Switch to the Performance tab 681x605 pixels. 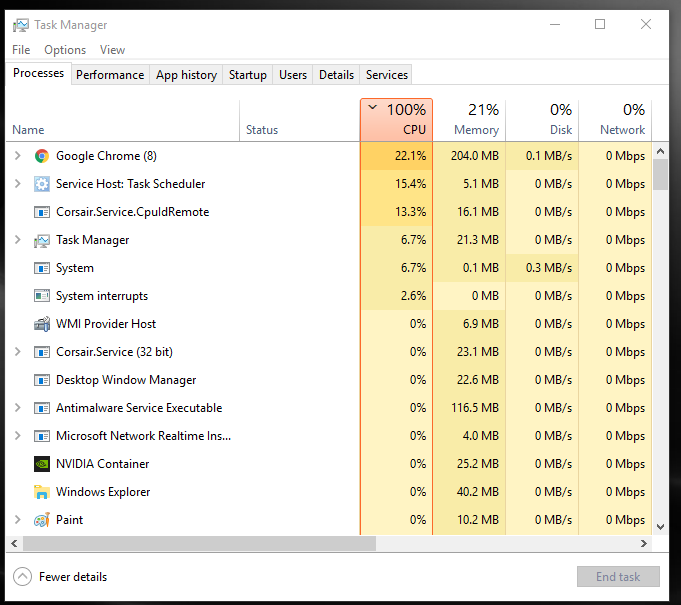tap(110, 75)
